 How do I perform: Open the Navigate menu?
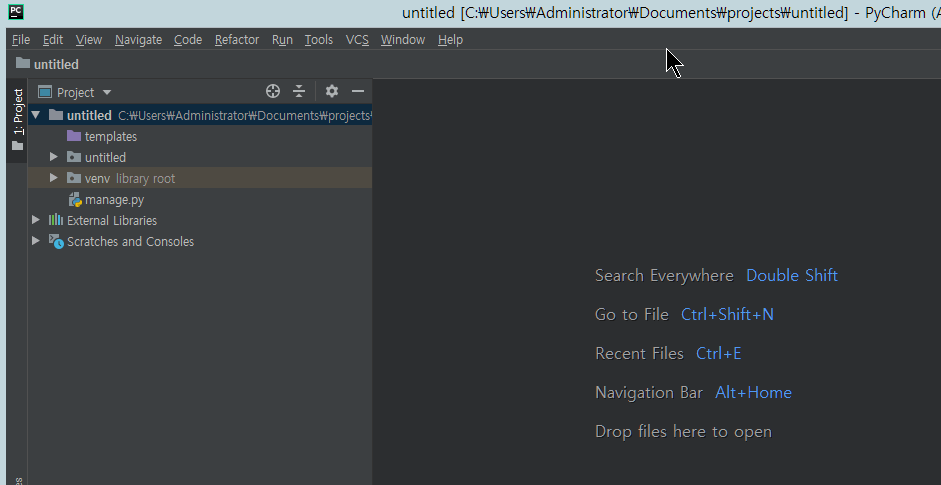pos(139,40)
